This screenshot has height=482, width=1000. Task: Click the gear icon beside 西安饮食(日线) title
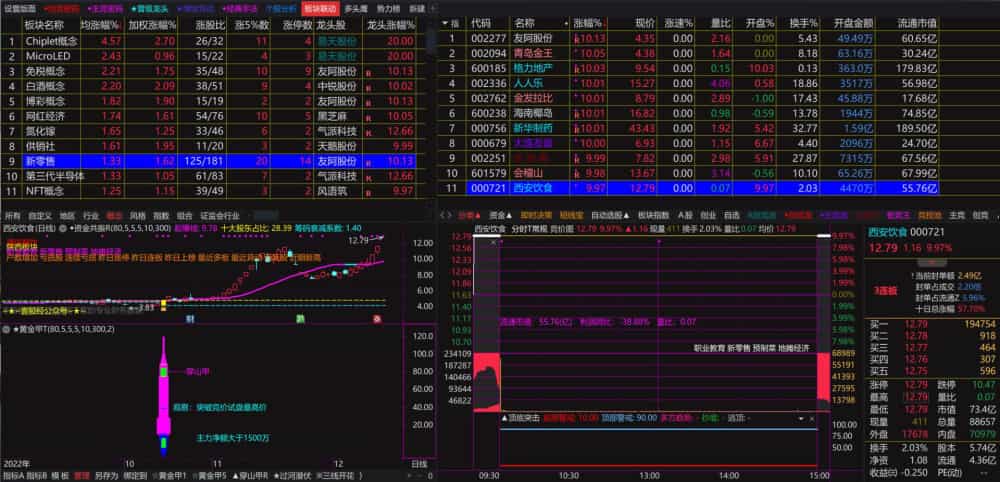point(63,228)
